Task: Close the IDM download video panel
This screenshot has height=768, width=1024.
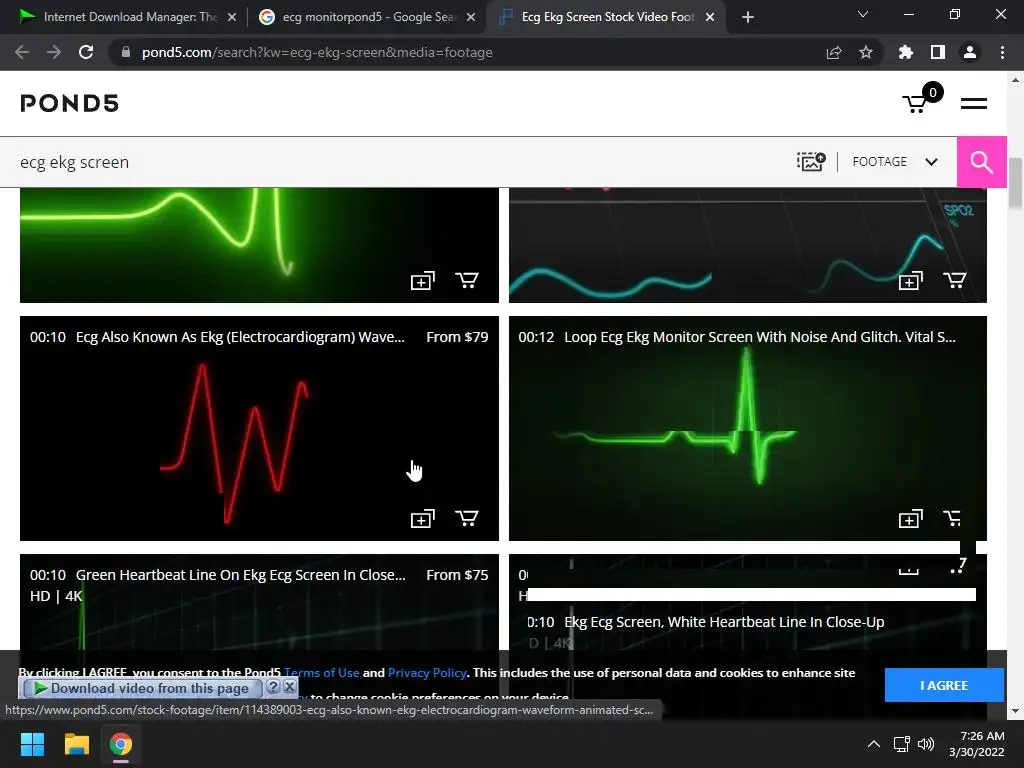Action: (289, 687)
